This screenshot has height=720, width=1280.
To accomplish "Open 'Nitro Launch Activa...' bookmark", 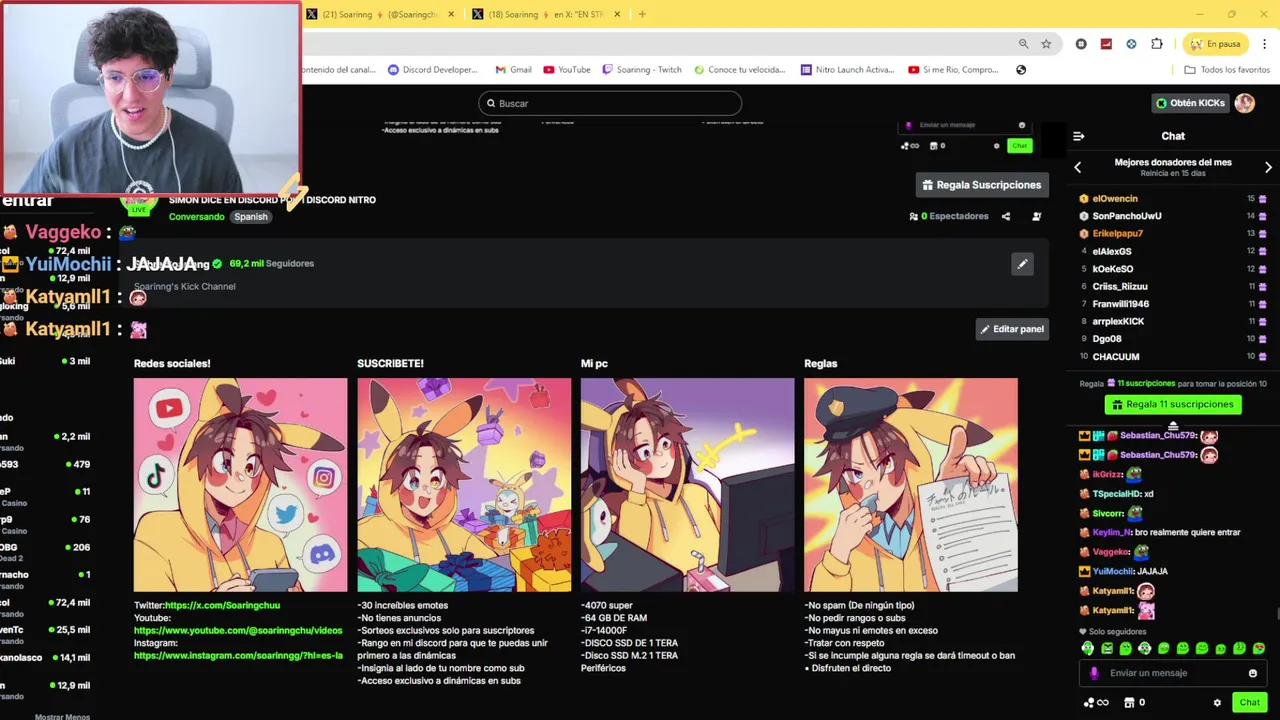I will coord(847,70).
